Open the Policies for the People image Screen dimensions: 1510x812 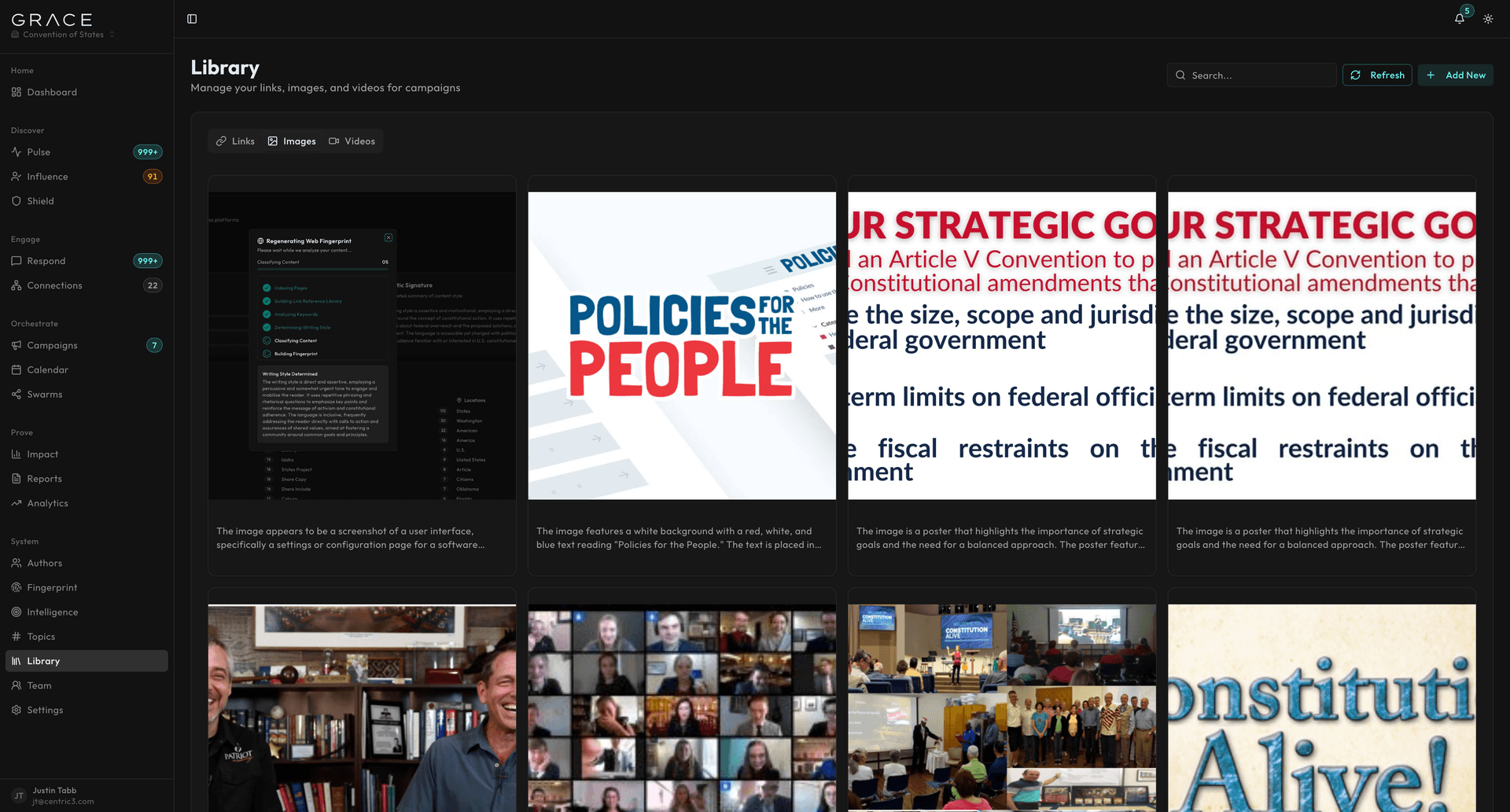pyautogui.click(x=682, y=346)
